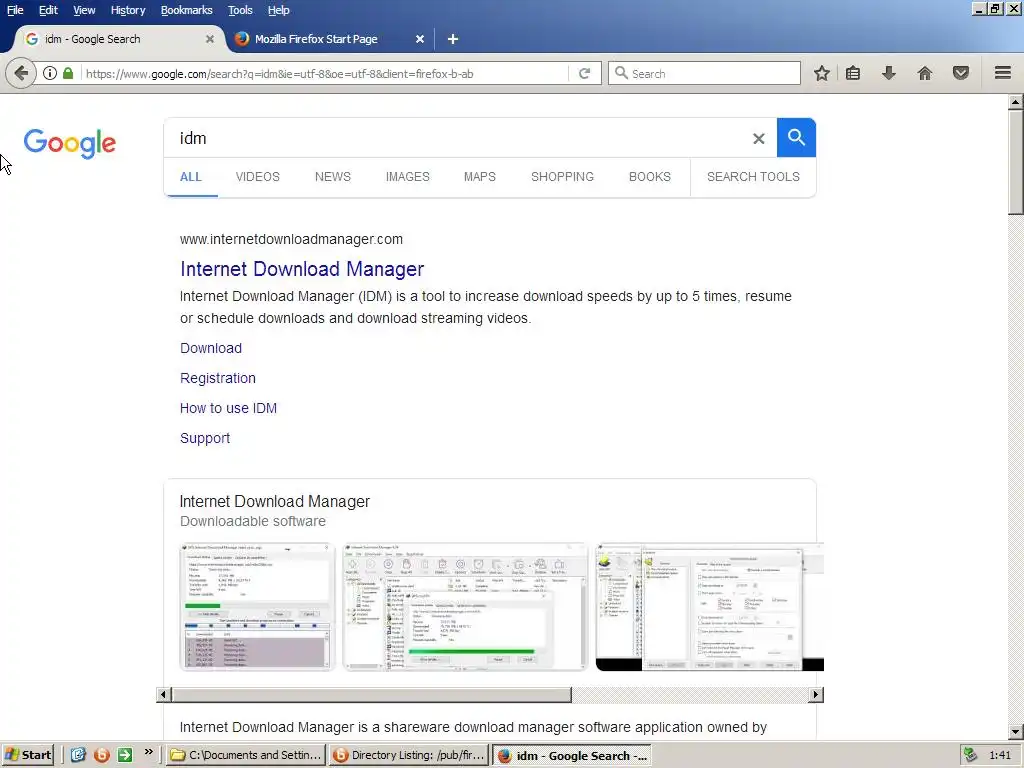Click the Show Desktop quick launch icon
Image resolution: width=1024 pixels, height=768 pixels.
(78, 755)
